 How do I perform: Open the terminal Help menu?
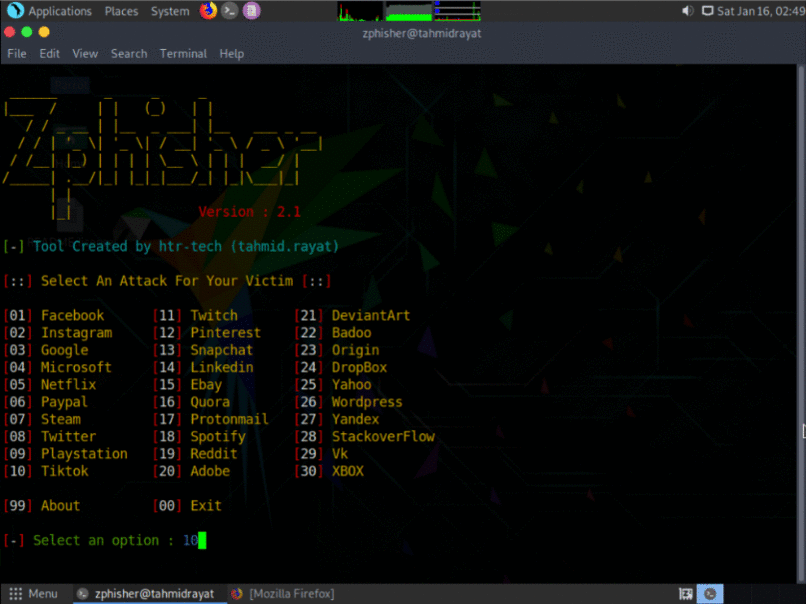tap(231, 53)
